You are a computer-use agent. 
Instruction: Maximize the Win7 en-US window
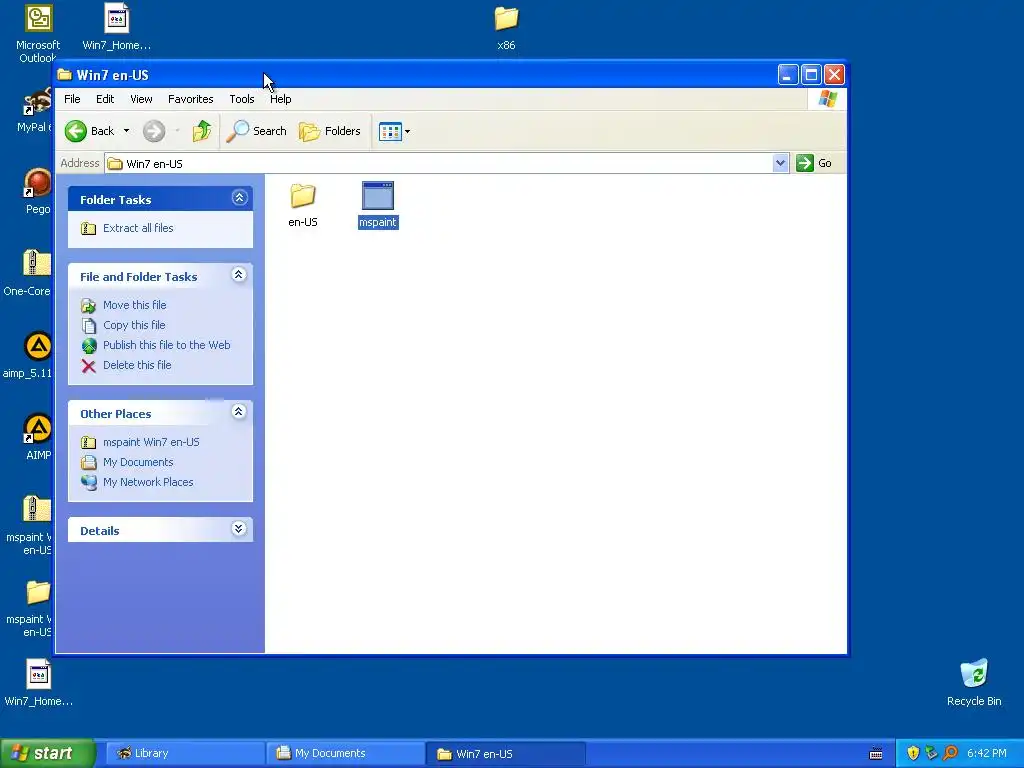point(811,75)
